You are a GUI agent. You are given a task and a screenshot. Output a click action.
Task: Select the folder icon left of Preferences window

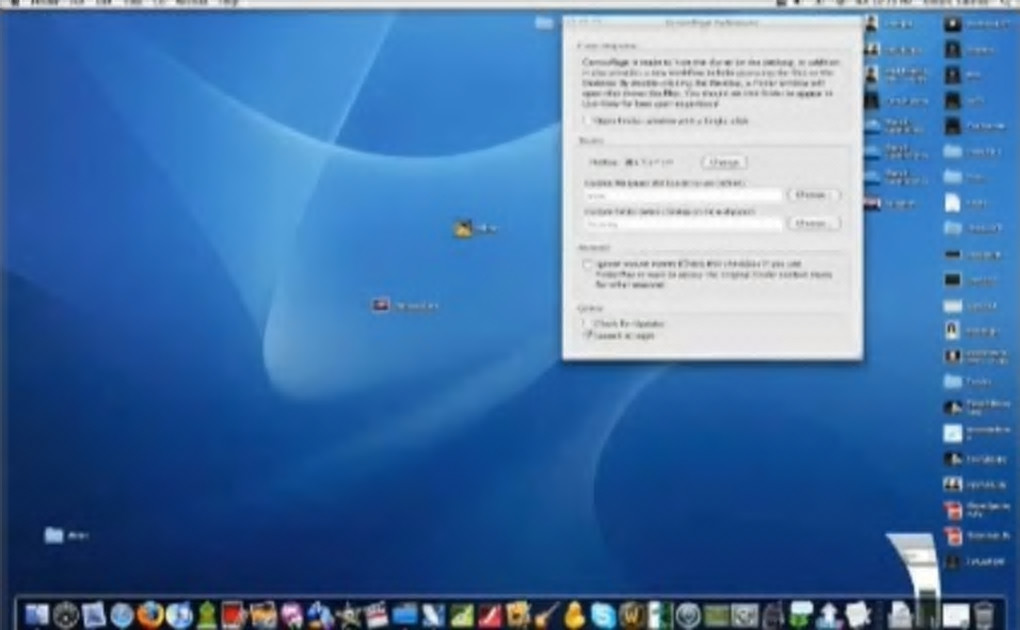[x=544, y=23]
